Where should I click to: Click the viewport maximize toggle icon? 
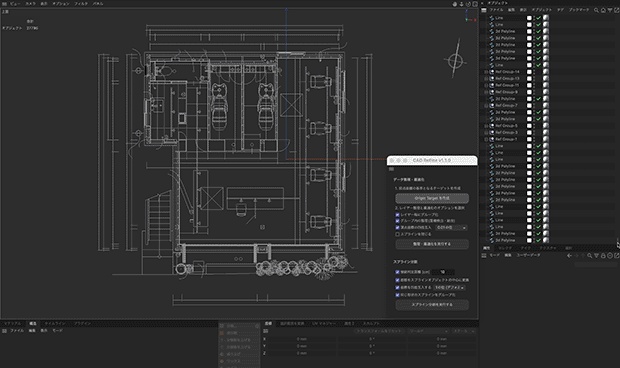point(475,4)
